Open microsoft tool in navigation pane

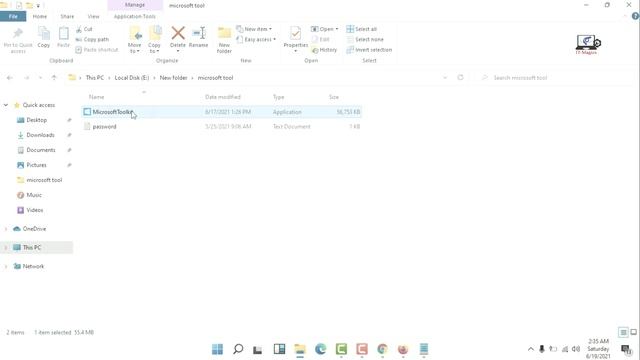[x=44, y=180]
